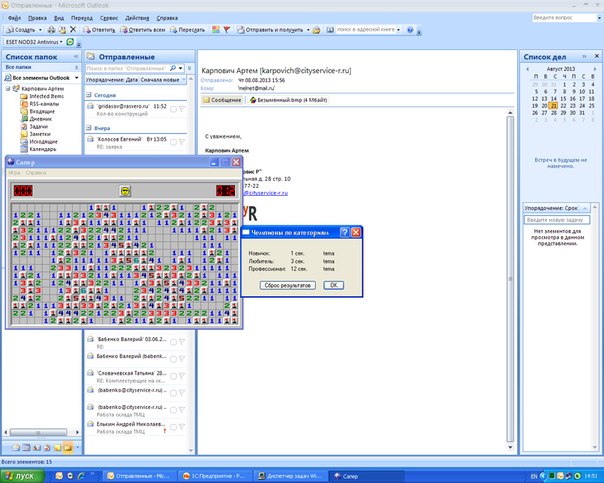This screenshot has width=604, height=483.
Task: Open the Игра menu in Minesweeper
Action: (x=14, y=173)
